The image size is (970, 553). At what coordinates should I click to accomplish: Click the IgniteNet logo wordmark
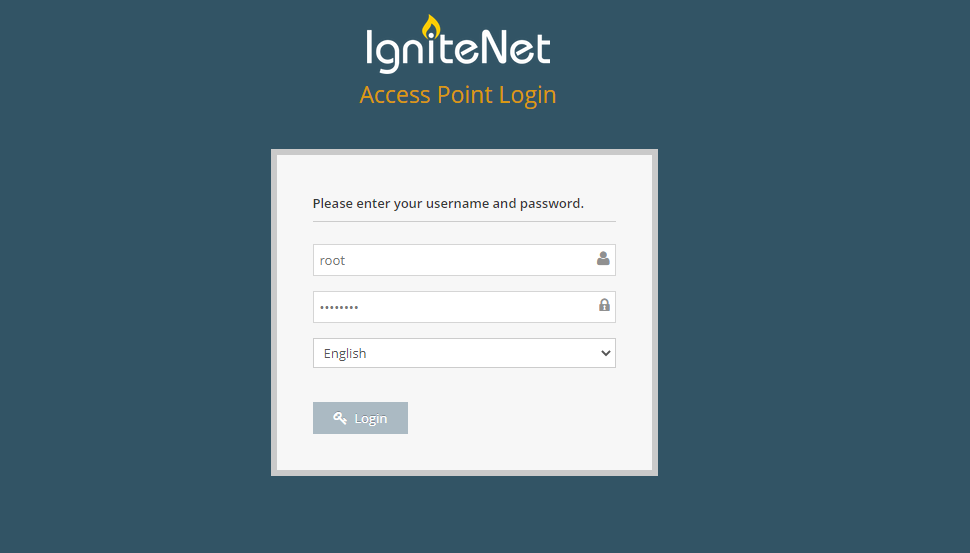click(458, 45)
